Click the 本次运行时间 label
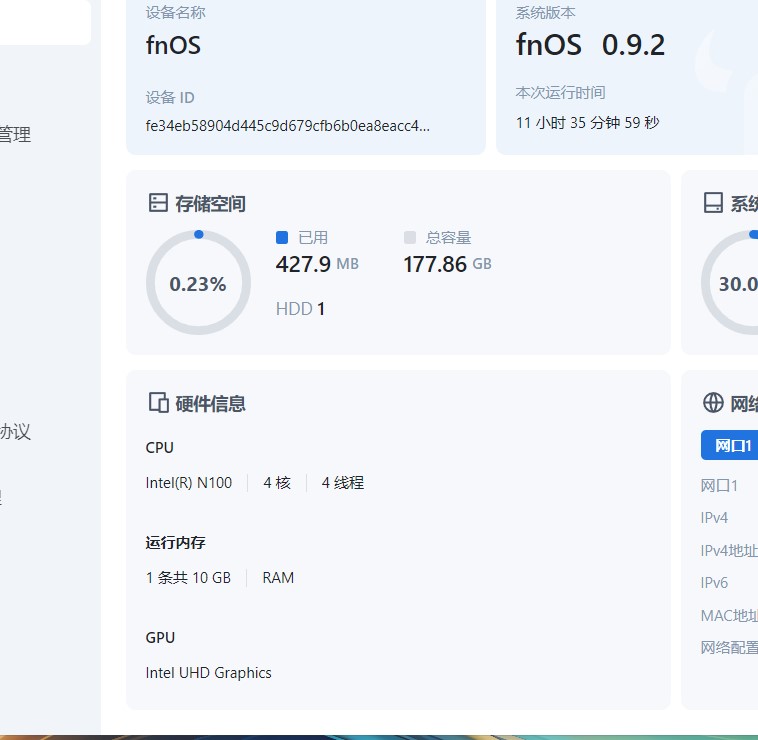The image size is (758, 740). pyautogui.click(x=560, y=92)
